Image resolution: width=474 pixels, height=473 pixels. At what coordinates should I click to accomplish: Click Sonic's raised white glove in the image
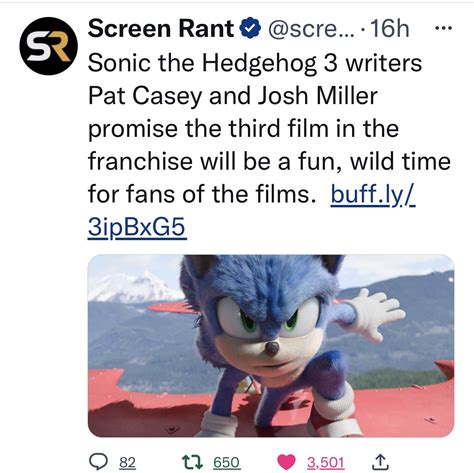[378, 312]
